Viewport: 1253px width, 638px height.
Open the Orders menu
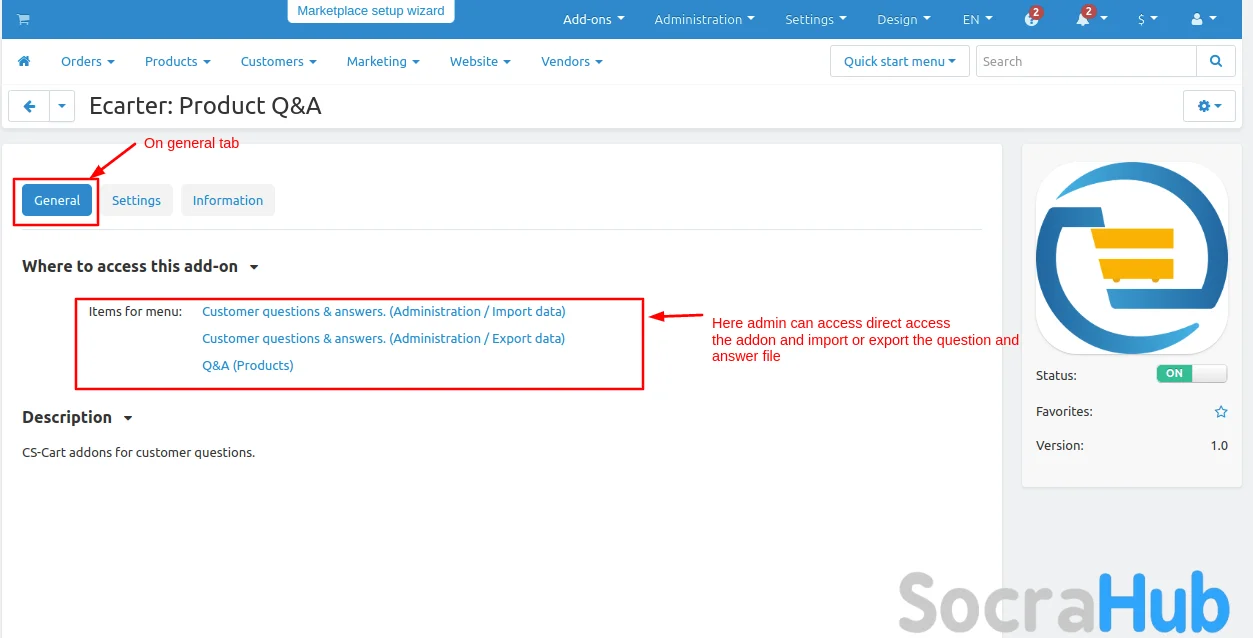point(87,61)
